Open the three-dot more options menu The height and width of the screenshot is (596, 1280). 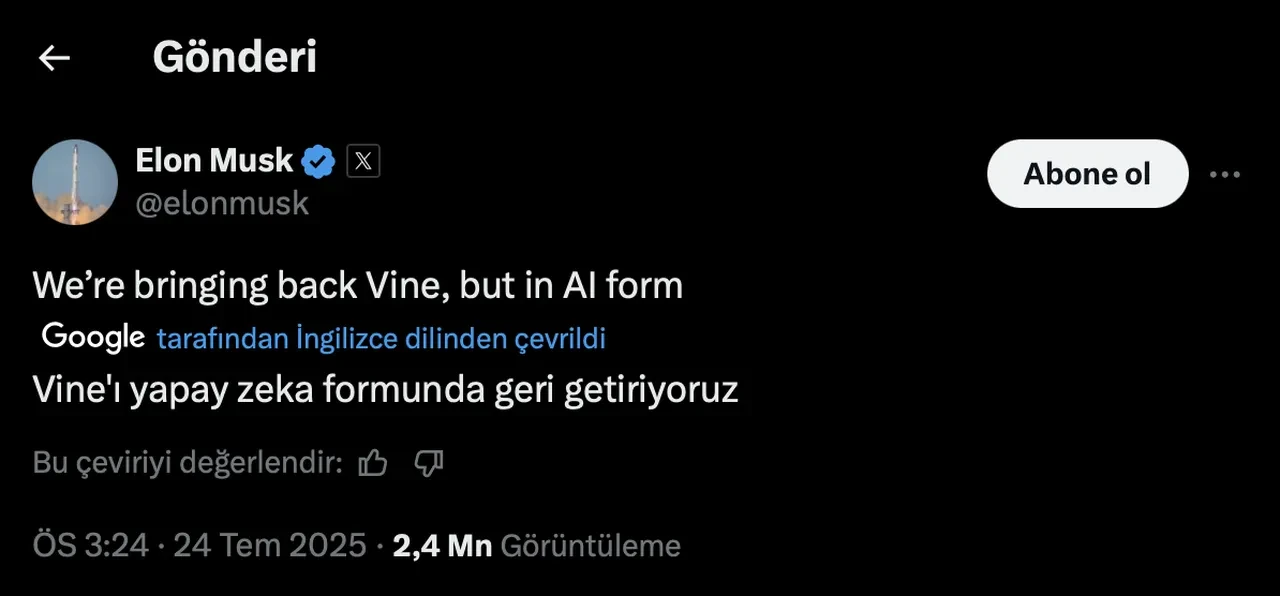[x=1224, y=174]
